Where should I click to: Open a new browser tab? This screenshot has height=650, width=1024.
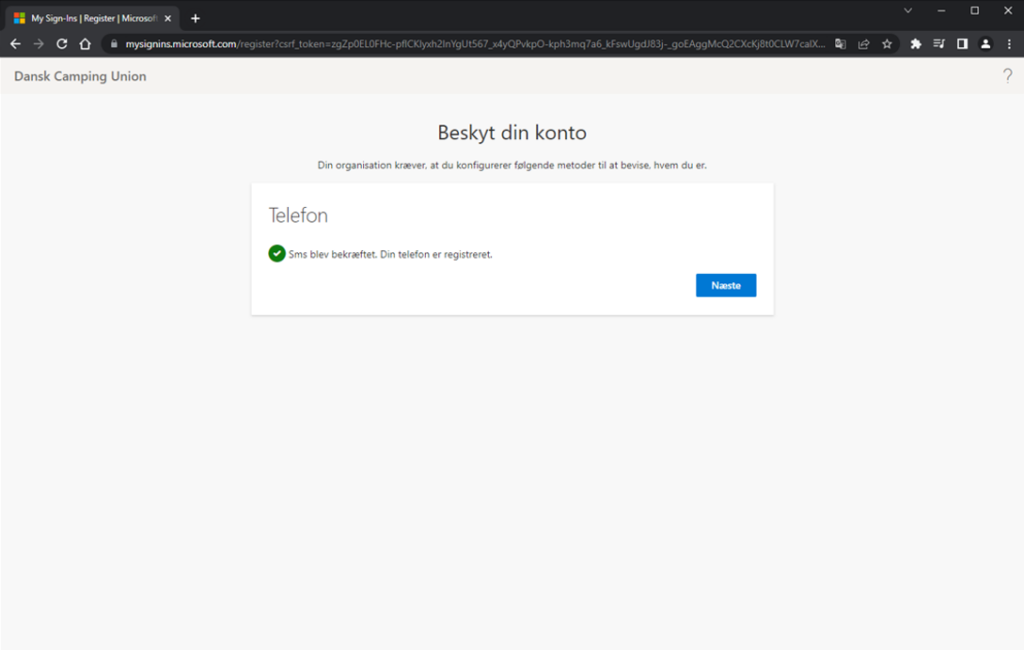(x=195, y=18)
